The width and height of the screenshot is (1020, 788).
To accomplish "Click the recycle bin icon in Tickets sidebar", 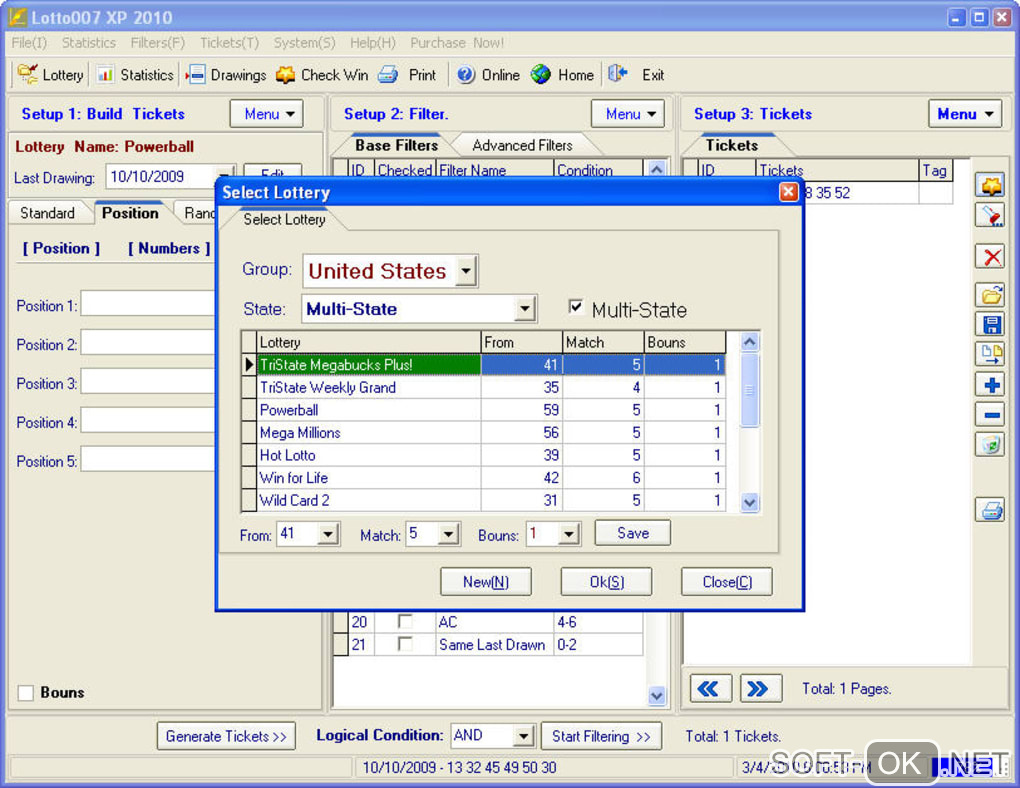I will 990,445.
